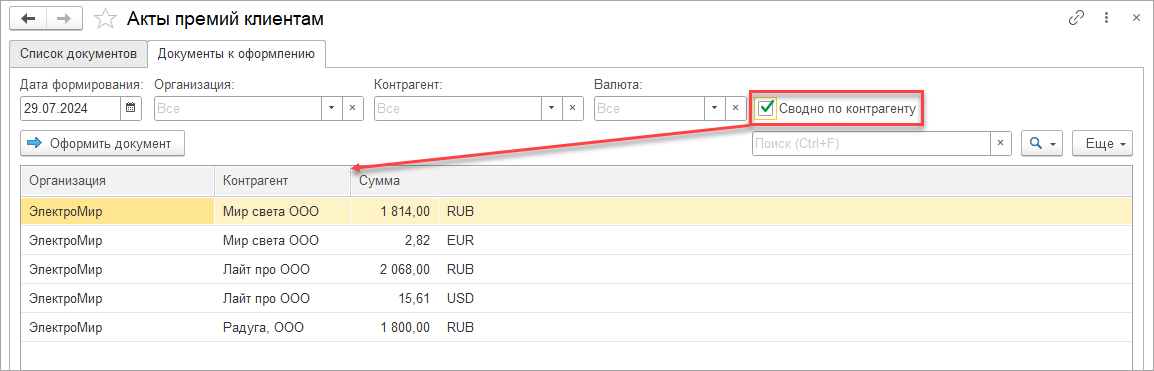This screenshot has height=371, width=1154.
Task: Expand the Организация dropdown list
Action: pyautogui.click(x=332, y=108)
